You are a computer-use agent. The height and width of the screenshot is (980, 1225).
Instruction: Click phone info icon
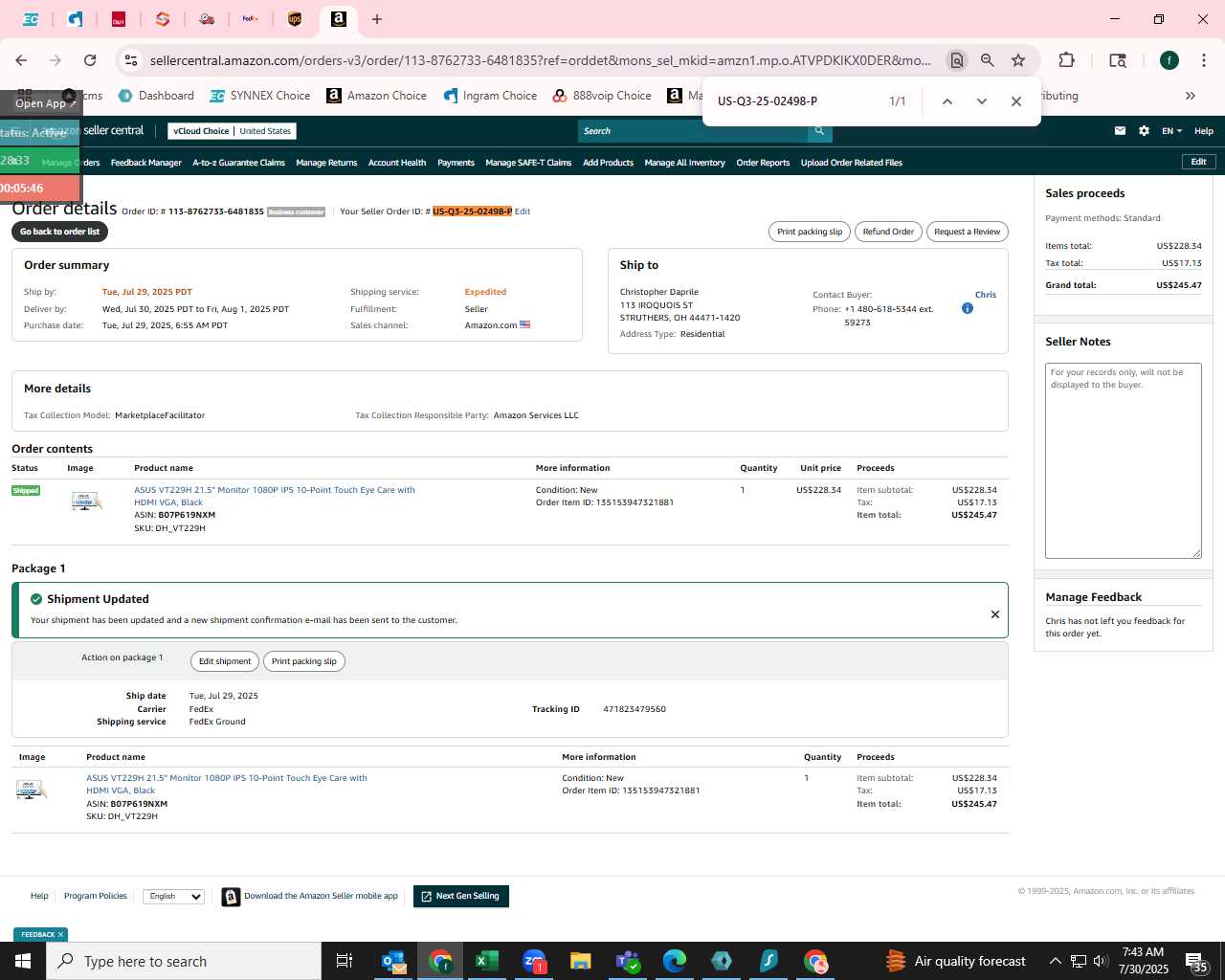[x=968, y=308]
